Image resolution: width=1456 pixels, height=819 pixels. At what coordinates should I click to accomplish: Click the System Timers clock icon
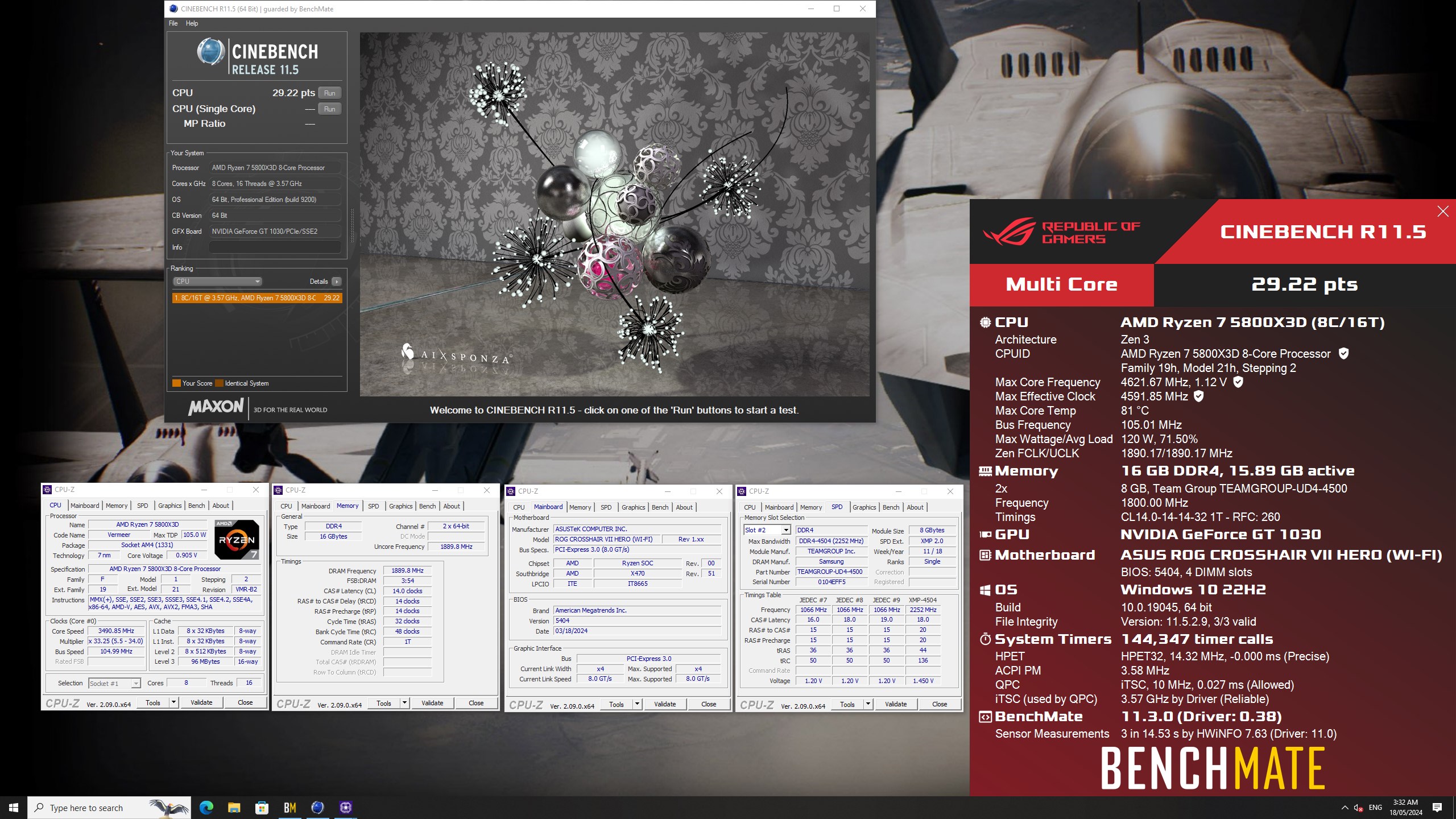tap(985, 639)
